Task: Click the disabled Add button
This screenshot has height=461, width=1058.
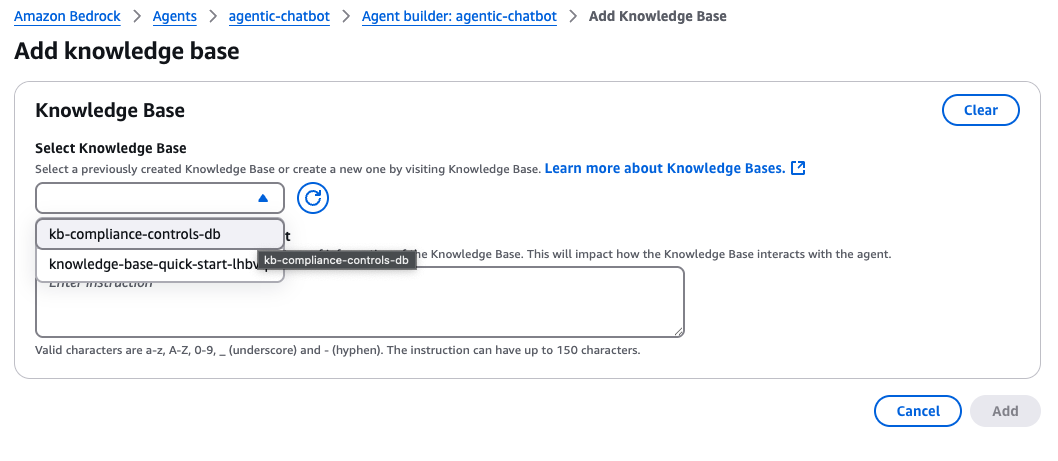Action: point(1005,411)
